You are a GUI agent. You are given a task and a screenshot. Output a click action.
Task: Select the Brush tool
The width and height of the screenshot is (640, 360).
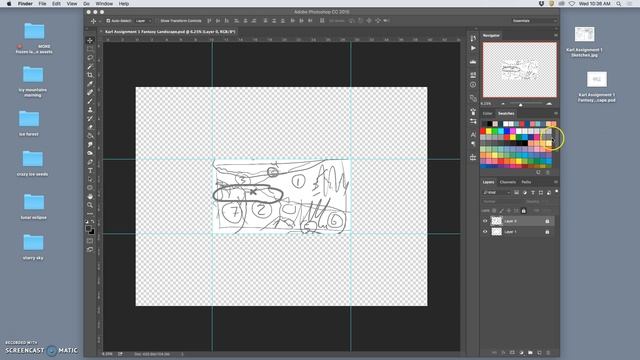pos(90,101)
